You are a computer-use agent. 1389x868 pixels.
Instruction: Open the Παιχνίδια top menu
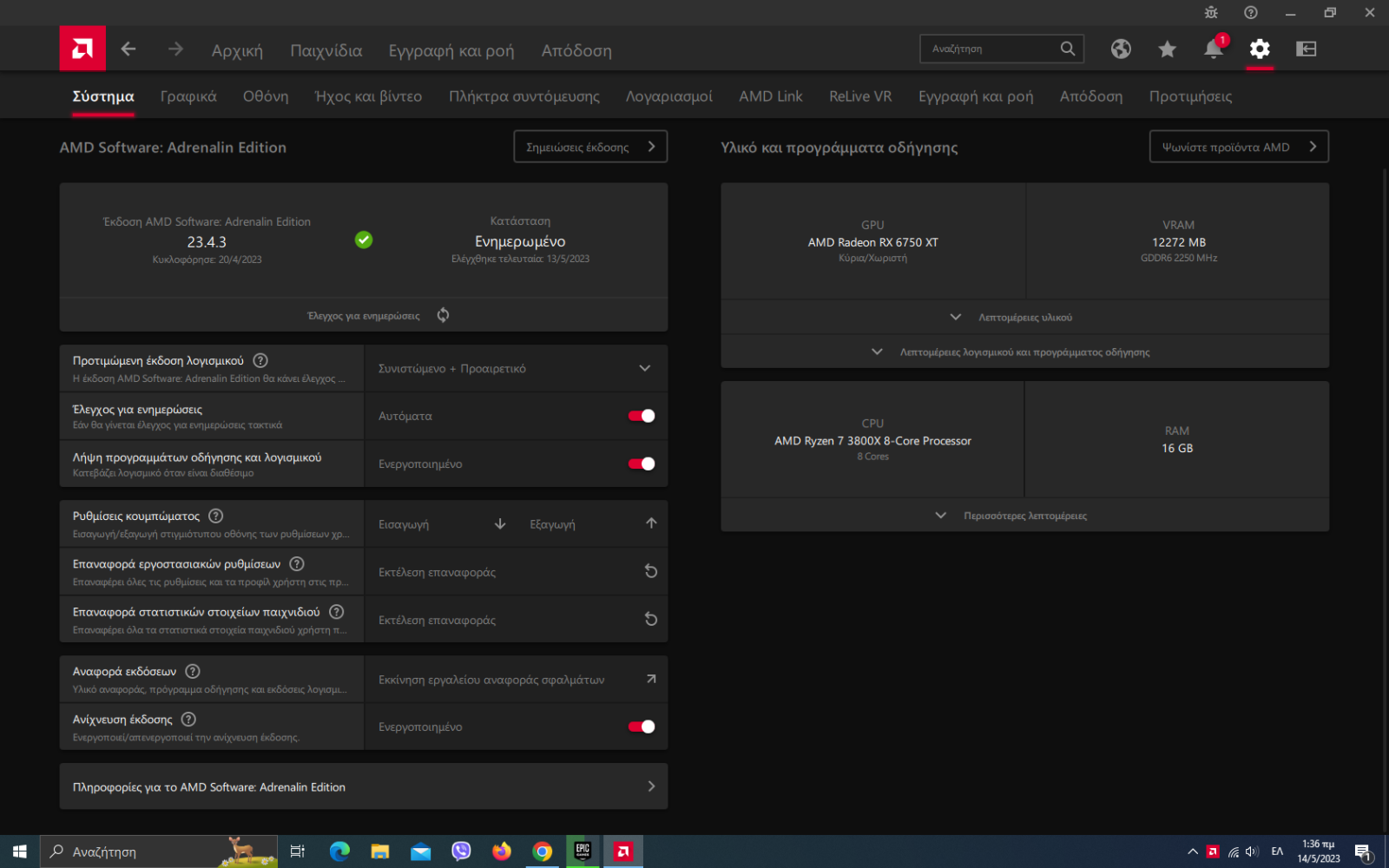click(x=326, y=50)
